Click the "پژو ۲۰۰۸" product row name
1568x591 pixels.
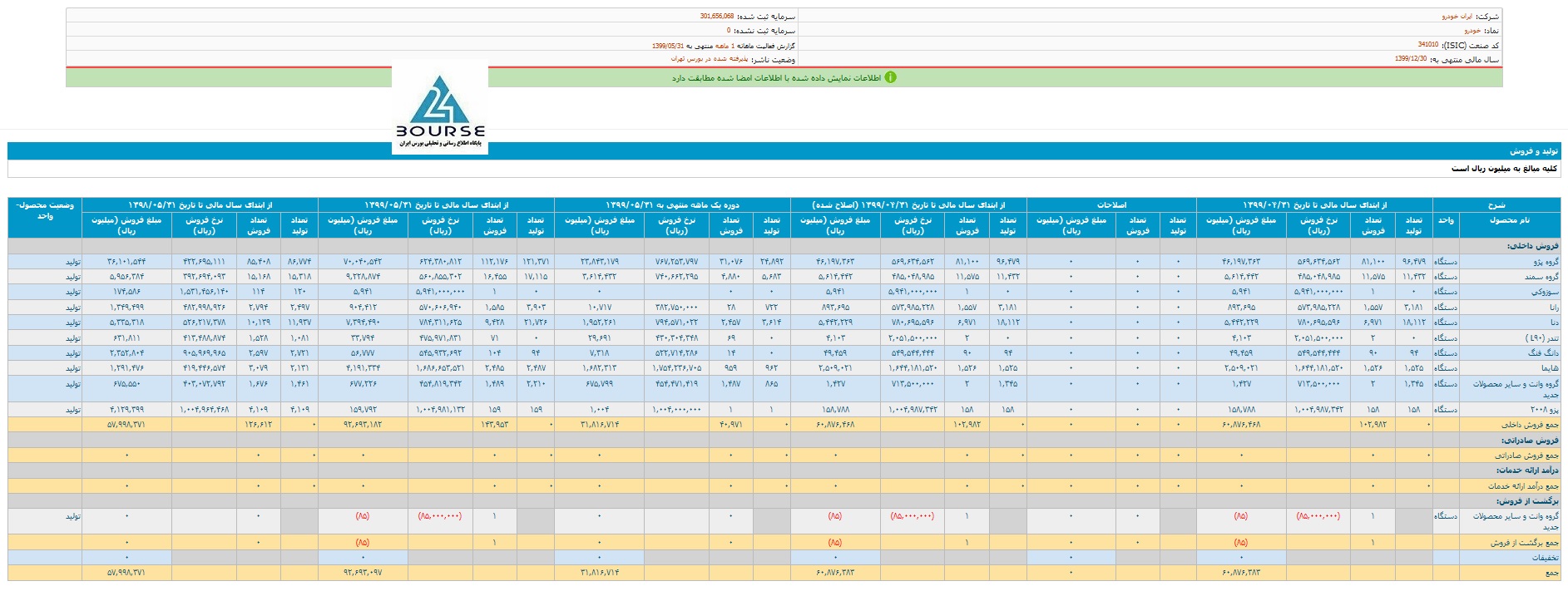[x=1544, y=410]
